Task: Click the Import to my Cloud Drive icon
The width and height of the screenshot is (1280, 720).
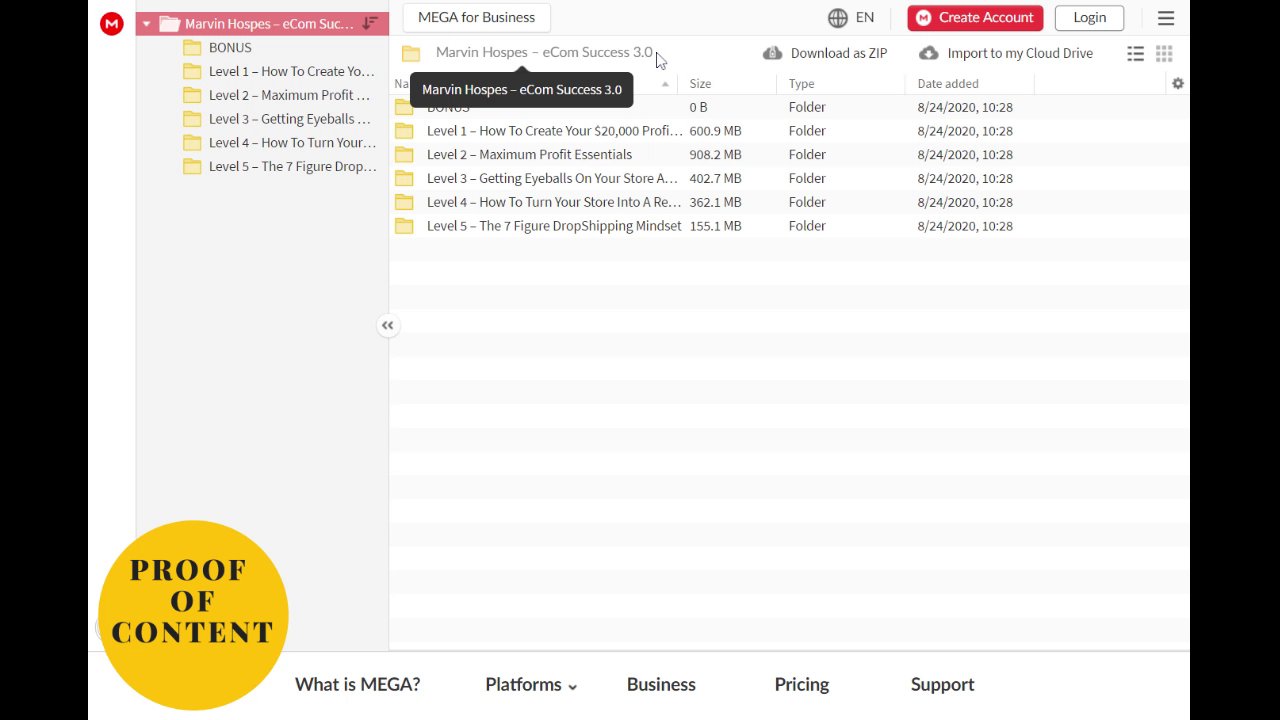Action: 929,53
